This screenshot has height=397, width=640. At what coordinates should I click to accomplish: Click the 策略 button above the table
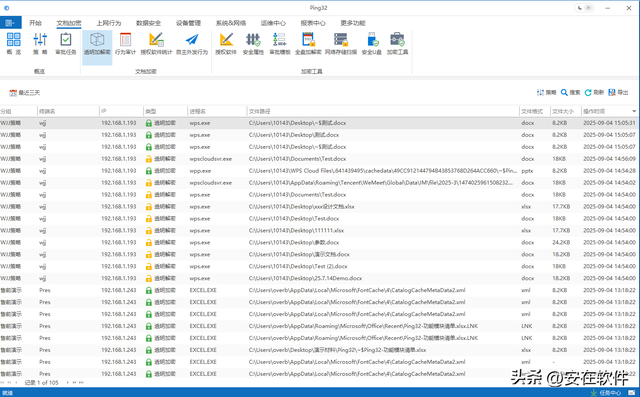[547, 93]
